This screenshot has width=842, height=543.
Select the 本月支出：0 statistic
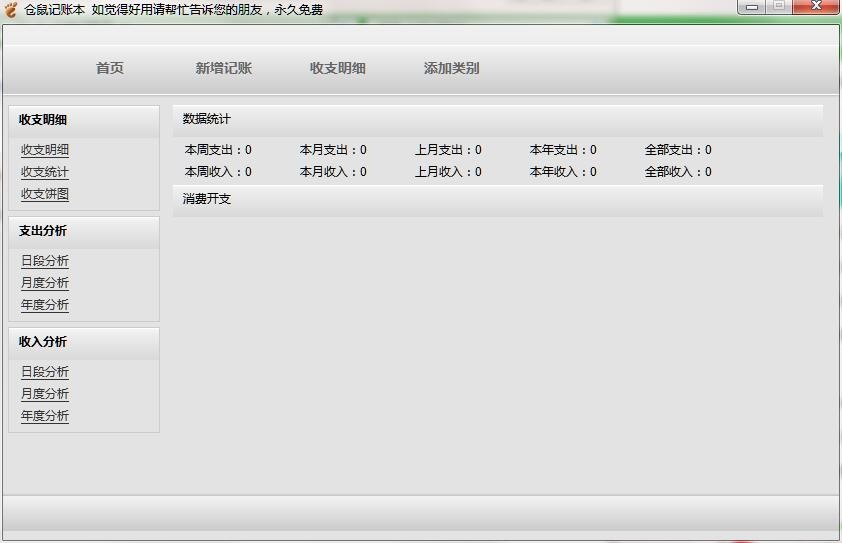(x=333, y=150)
